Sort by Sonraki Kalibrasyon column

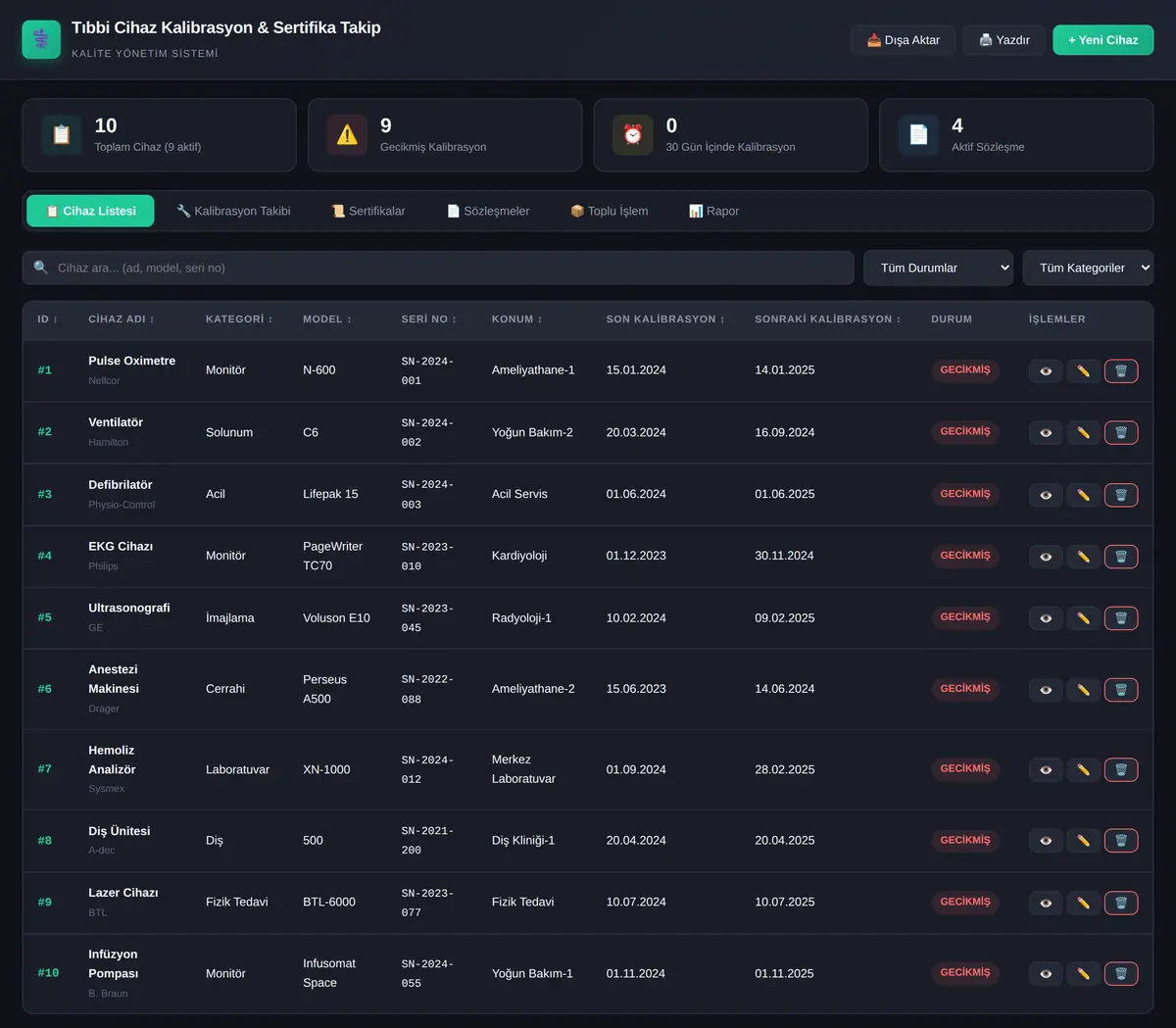point(827,319)
